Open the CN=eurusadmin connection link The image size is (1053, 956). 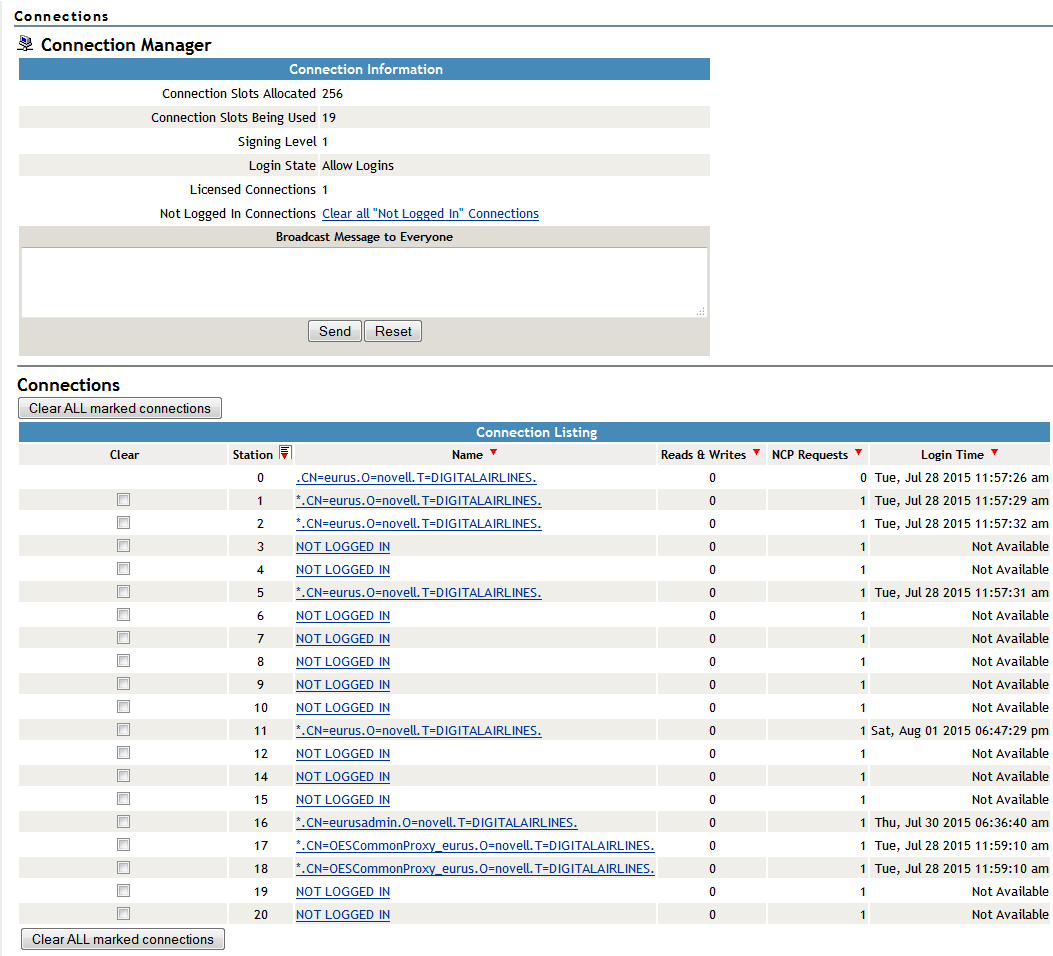click(x=436, y=823)
